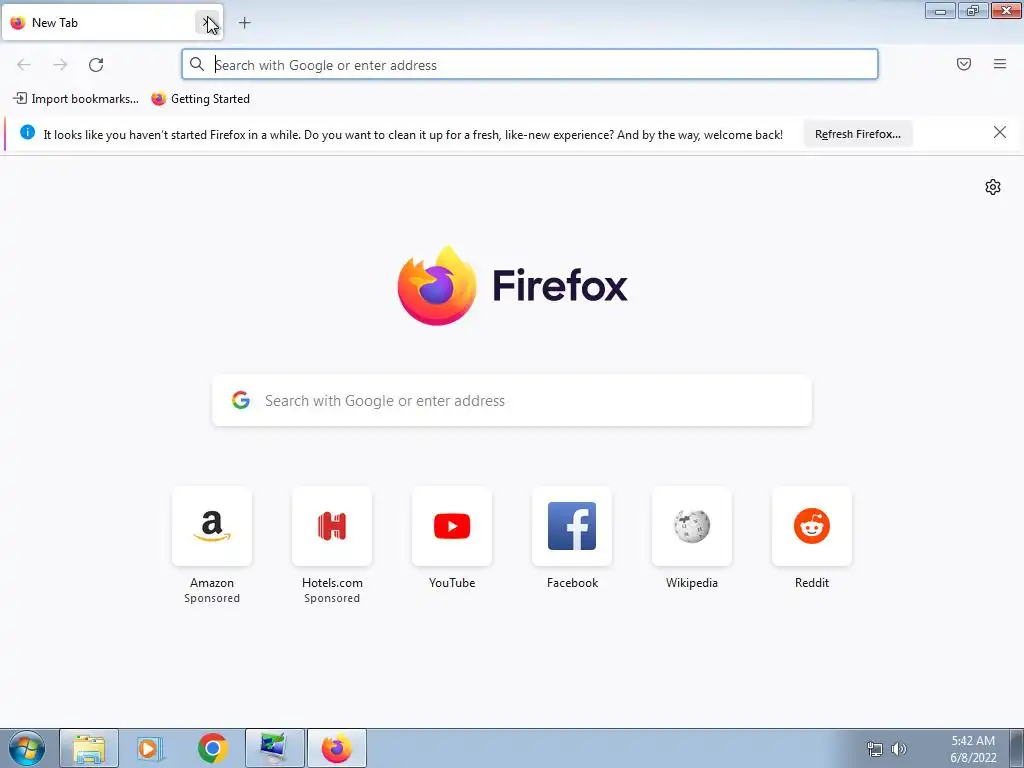Click Import bookmarks in bookmarks toolbar
Image resolution: width=1024 pixels, height=768 pixels.
pos(76,99)
